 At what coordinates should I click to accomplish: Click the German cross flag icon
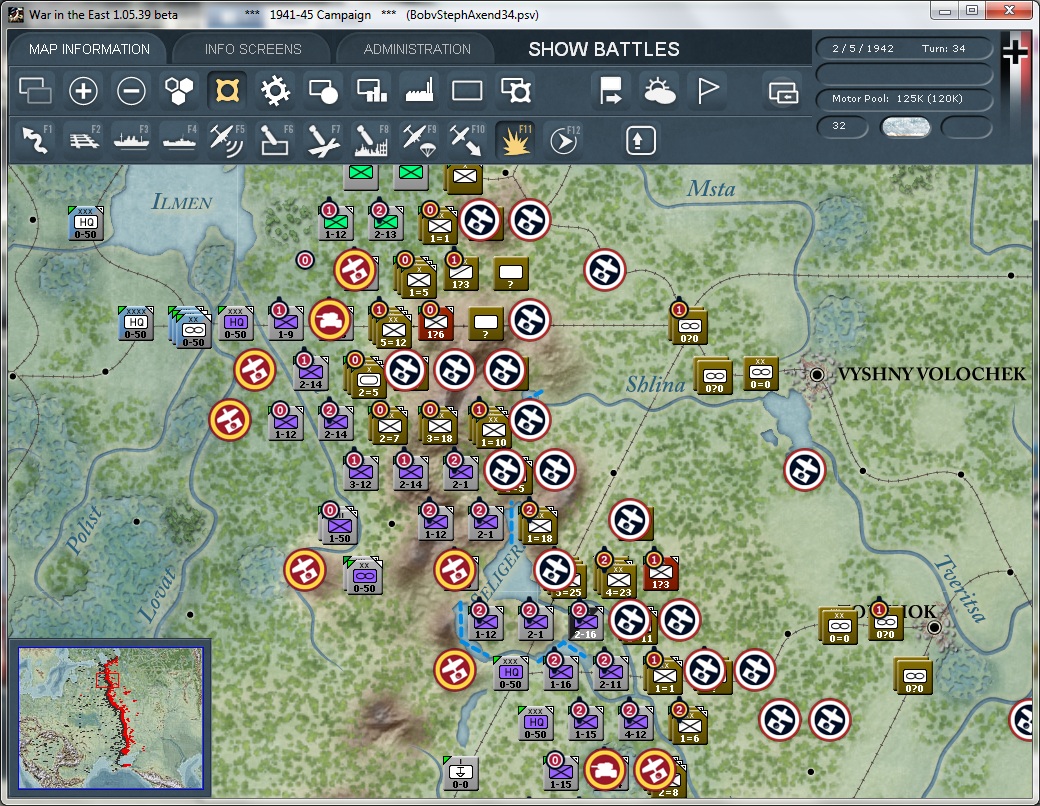[x=1015, y=54]
